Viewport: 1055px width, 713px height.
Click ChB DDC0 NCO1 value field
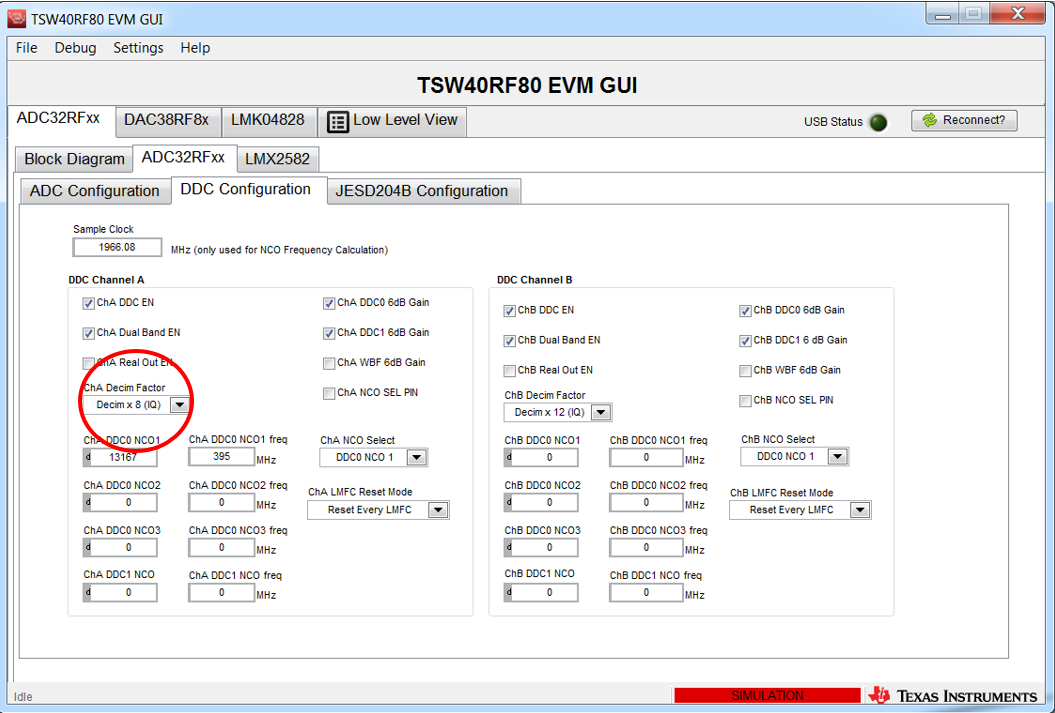coord(546,457)
